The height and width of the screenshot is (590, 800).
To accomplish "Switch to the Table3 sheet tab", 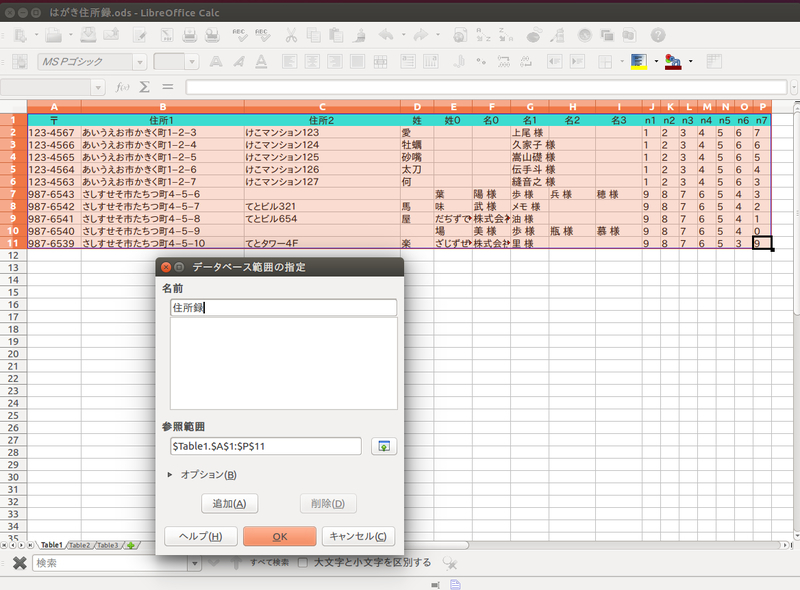I will click(108, 545).
